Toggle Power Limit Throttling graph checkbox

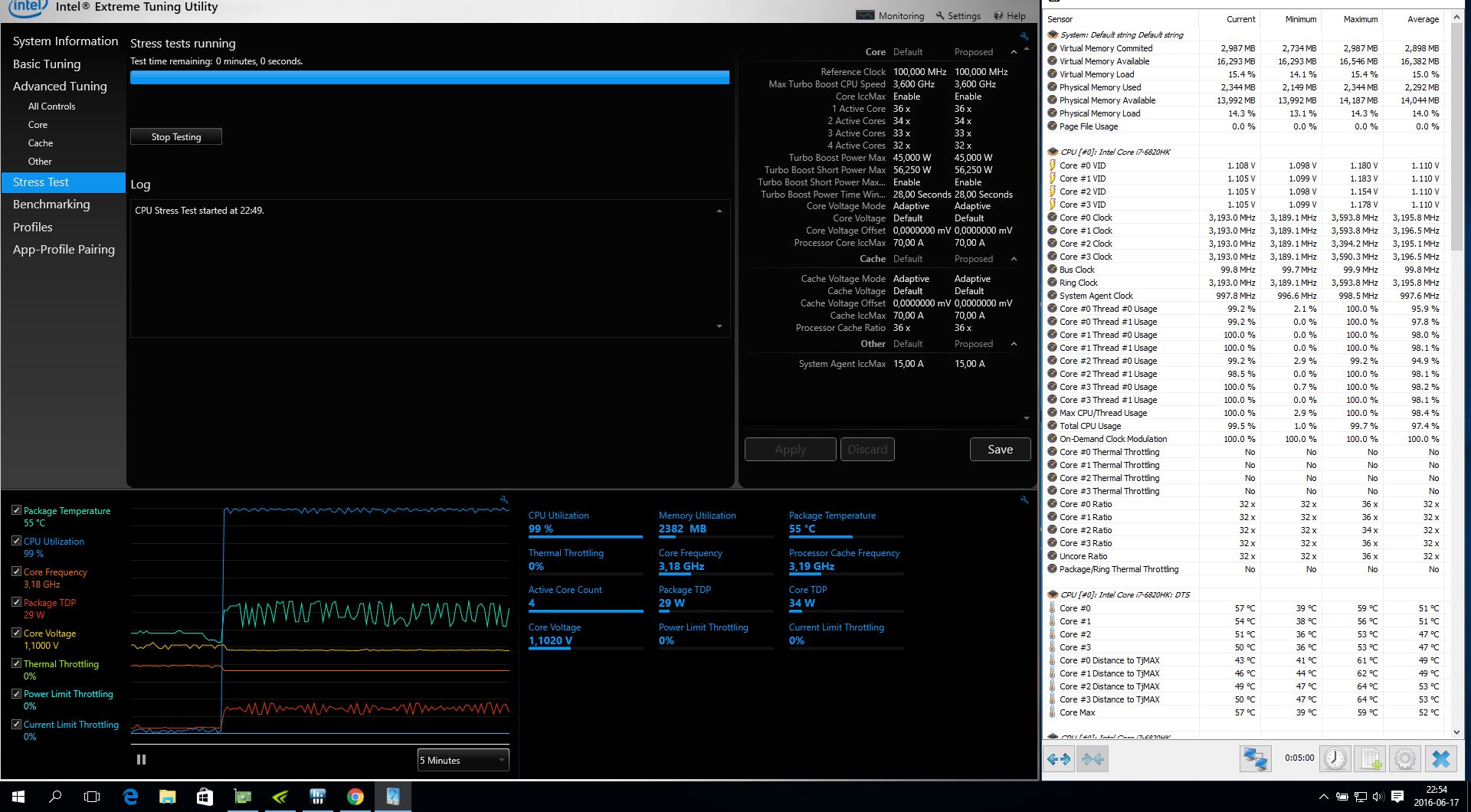coord(16,693)
